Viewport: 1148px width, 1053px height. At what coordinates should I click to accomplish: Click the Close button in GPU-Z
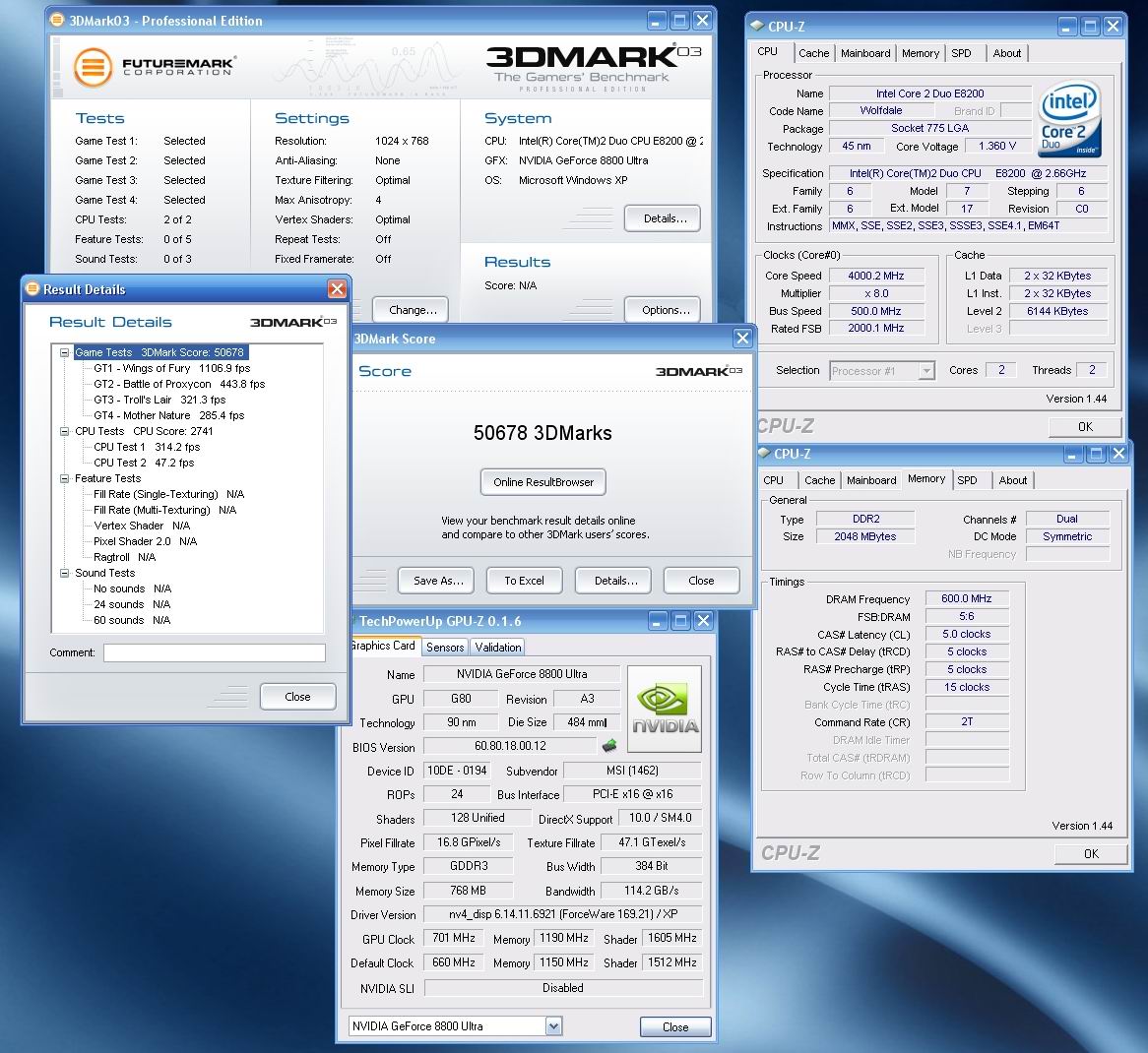pos(675,1026)
